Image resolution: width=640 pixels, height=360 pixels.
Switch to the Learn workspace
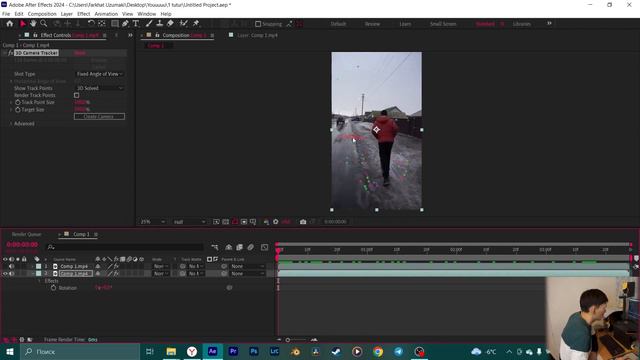405,24
